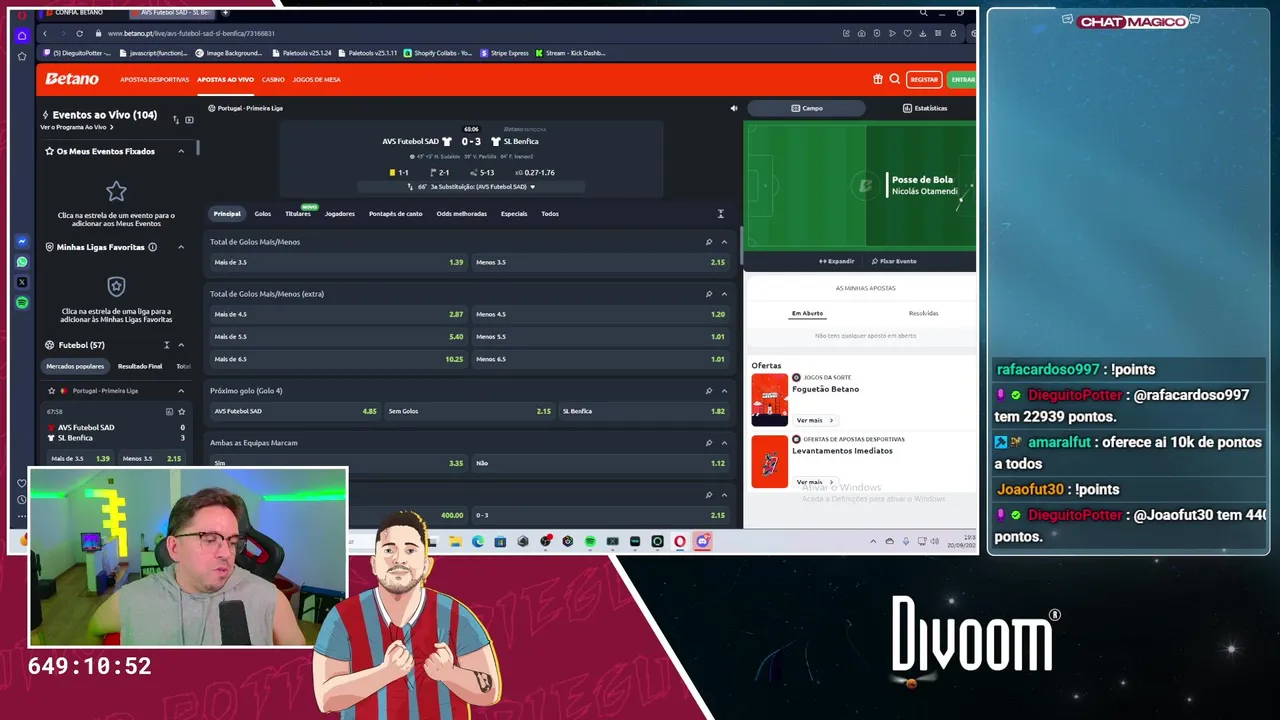
Task: Collapse Portugal - Primeira Liga in sidebar
Action: (x=181, y=391)
